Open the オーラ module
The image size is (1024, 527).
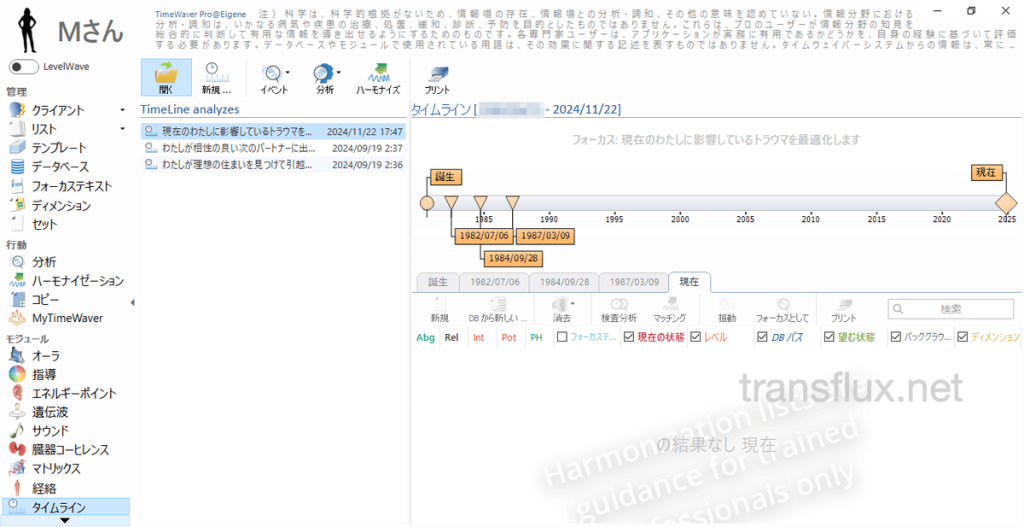click(x=46, y=356)
